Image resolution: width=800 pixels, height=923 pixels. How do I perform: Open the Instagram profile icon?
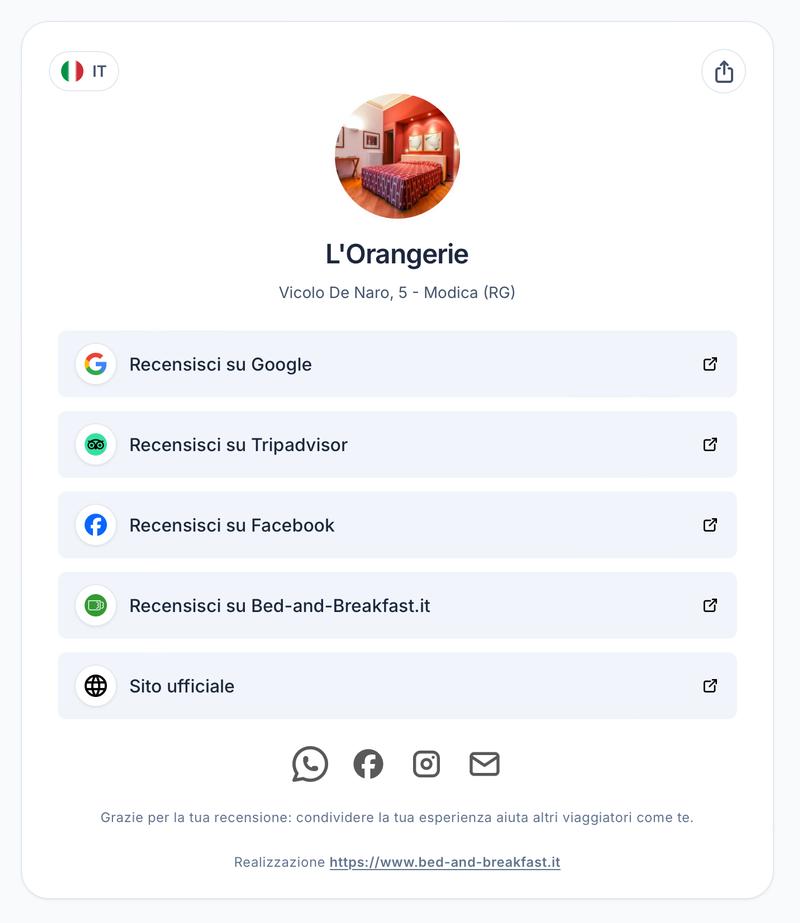[426, 764]
